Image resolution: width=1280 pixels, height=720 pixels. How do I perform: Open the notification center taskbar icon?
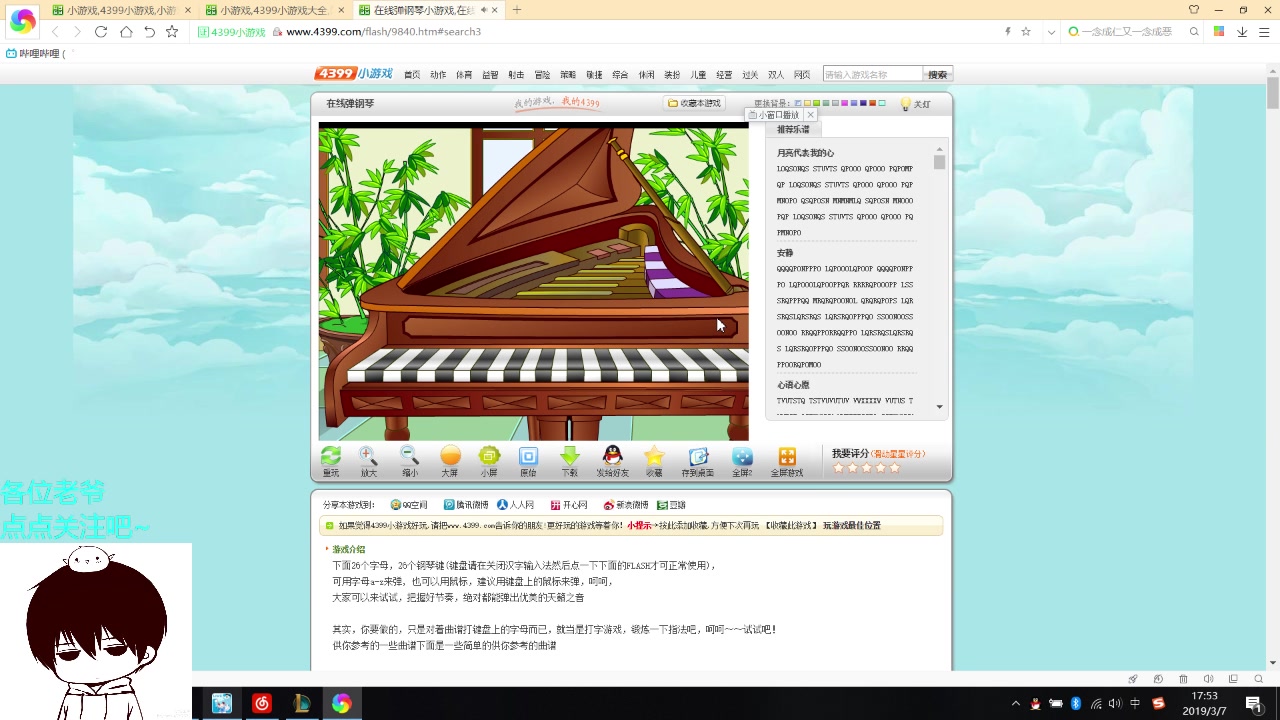click(x=1253, y=704)
